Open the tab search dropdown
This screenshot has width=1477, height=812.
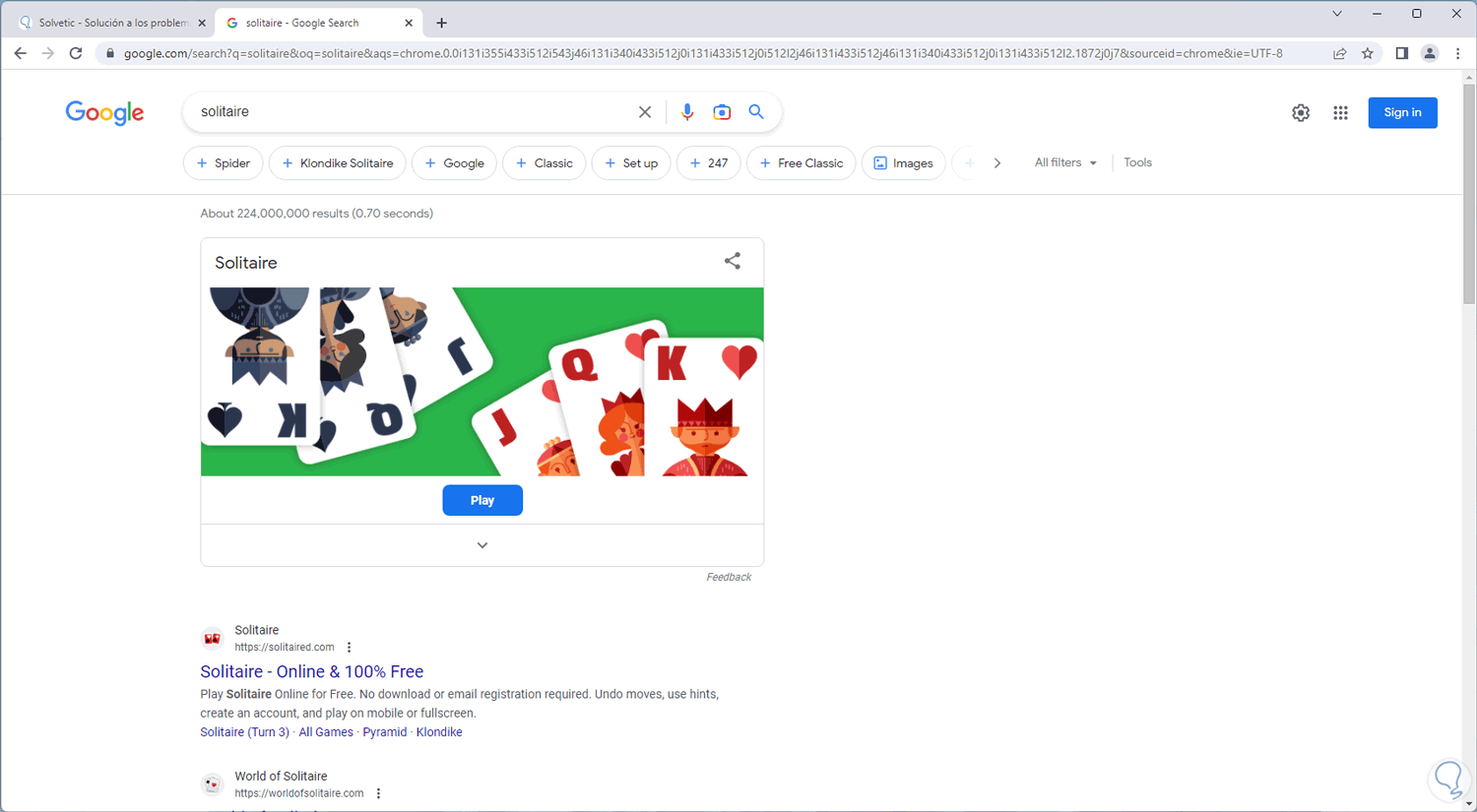pos(1337,14)
